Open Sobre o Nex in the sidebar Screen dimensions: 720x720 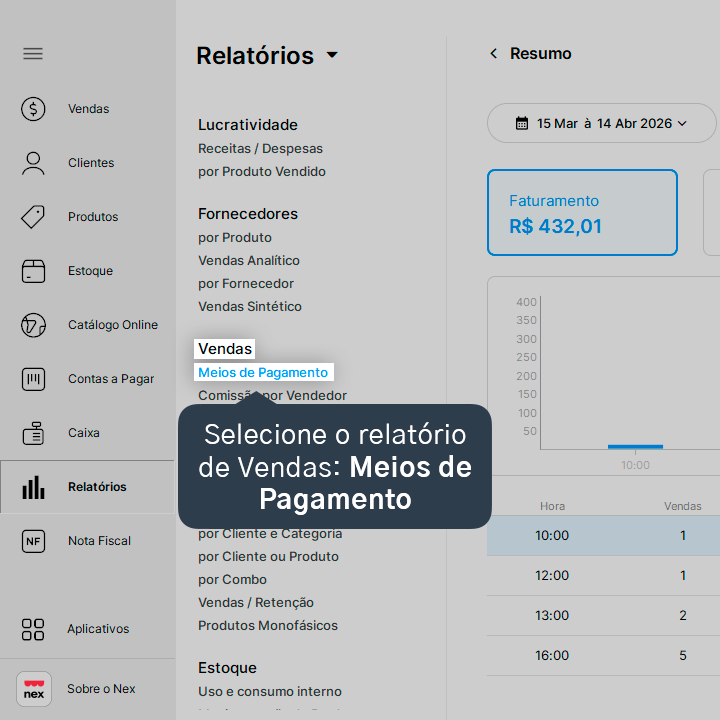[x=101, y=689]
